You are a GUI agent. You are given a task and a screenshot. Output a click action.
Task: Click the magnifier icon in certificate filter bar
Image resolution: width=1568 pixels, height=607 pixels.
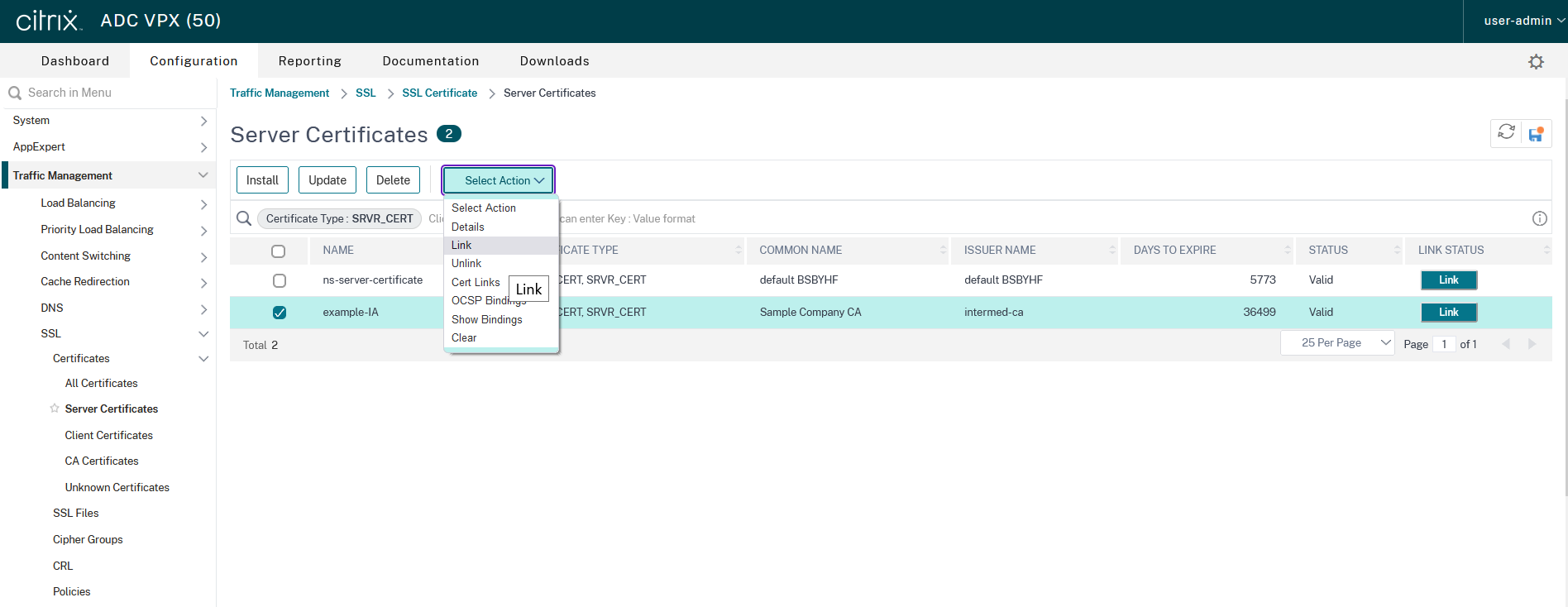click(x=244, y=218)
